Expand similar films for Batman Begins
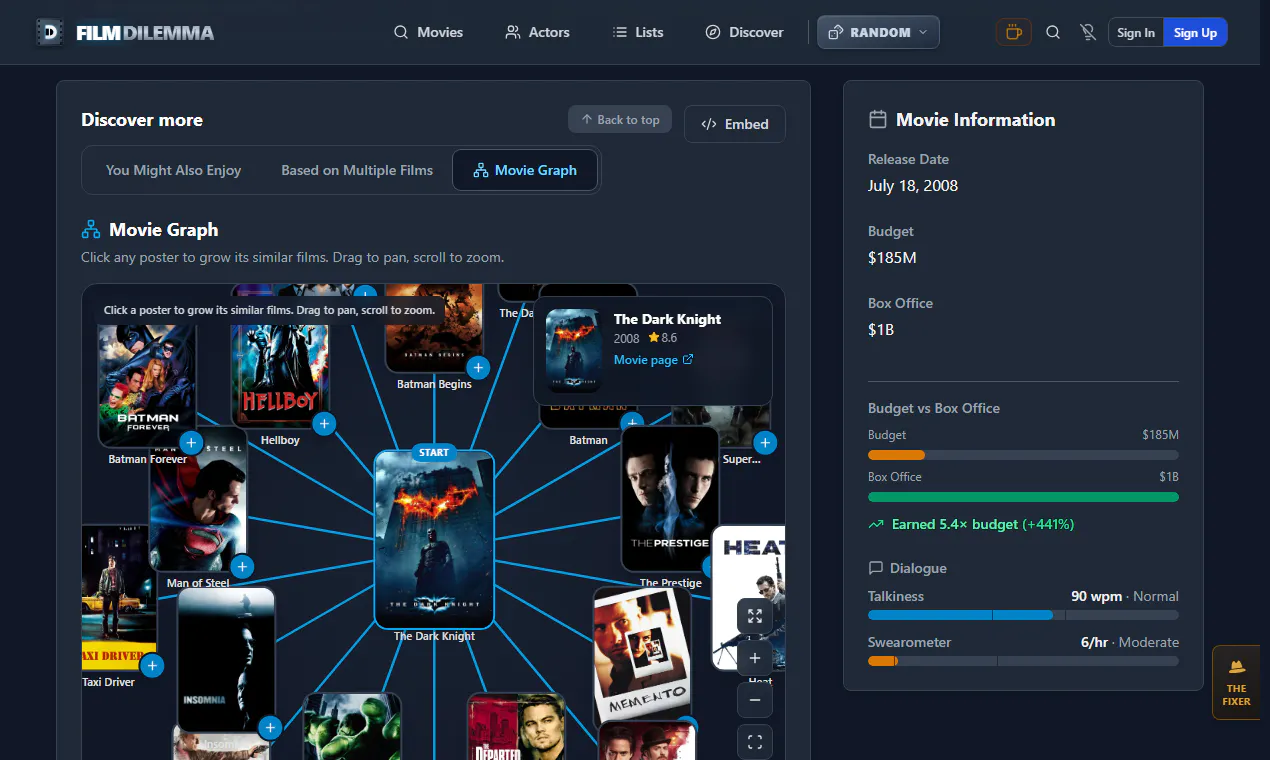Viewport: 1270px width, 760px height. [478, 368]
